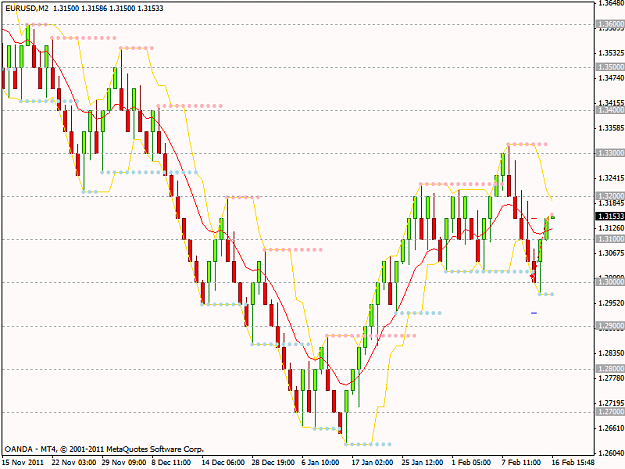The width and height of the screenshot is (625, 469).
Task: Click the 22 Nov 03:00 time label
Action: pyautogui.click(x=74, y=463)
